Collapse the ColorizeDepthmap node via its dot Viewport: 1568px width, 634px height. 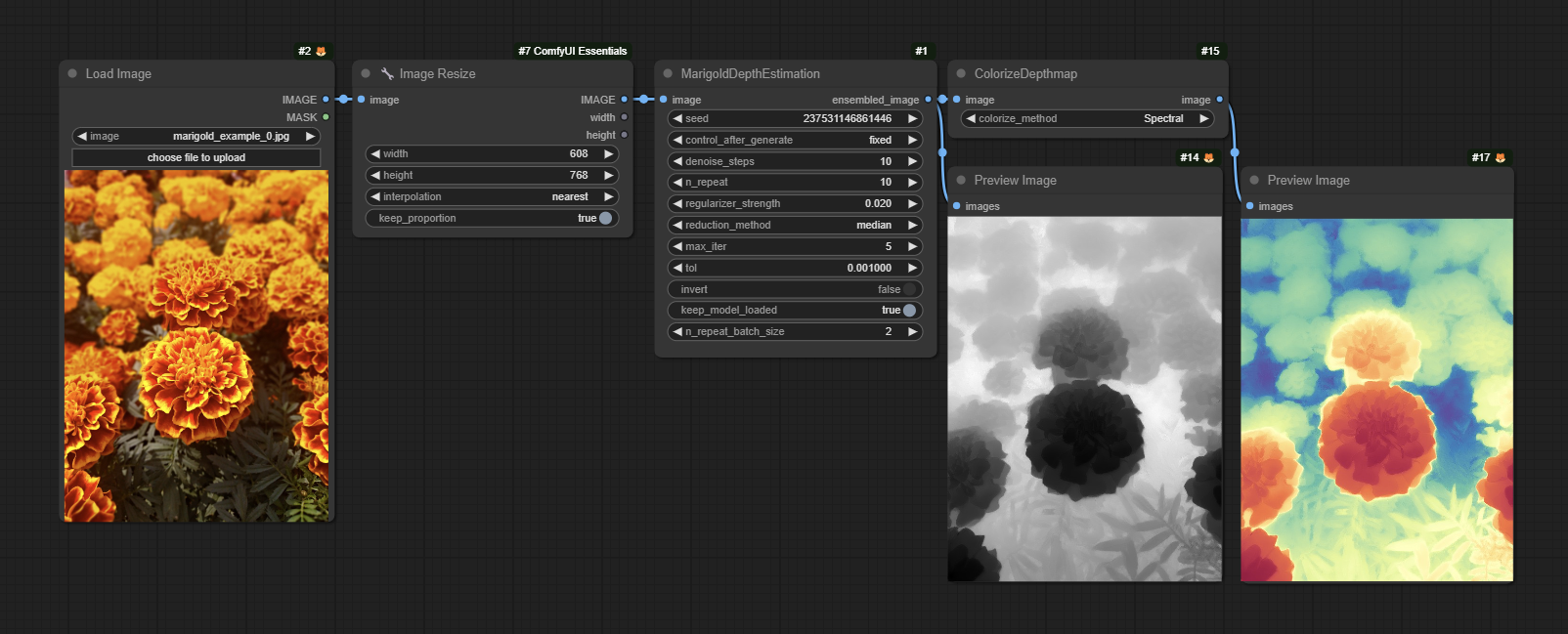(x=961, y=73)
